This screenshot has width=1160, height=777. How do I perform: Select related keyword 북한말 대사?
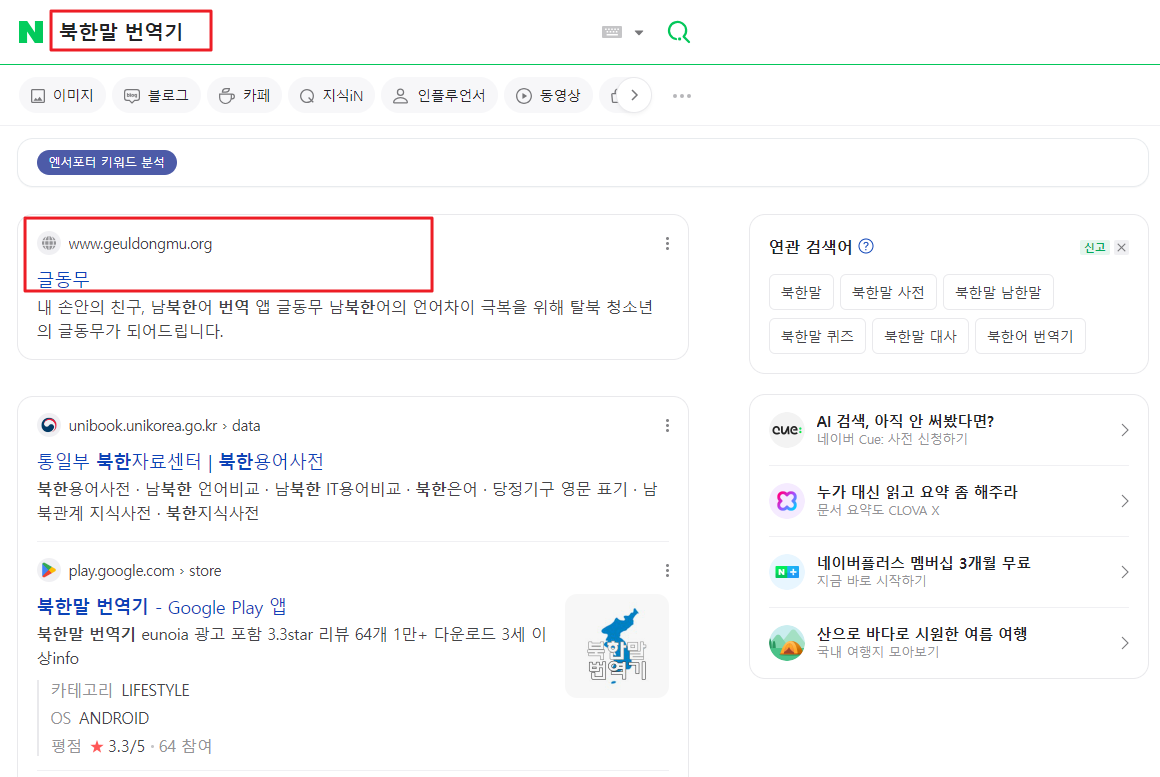coord(920,336)
